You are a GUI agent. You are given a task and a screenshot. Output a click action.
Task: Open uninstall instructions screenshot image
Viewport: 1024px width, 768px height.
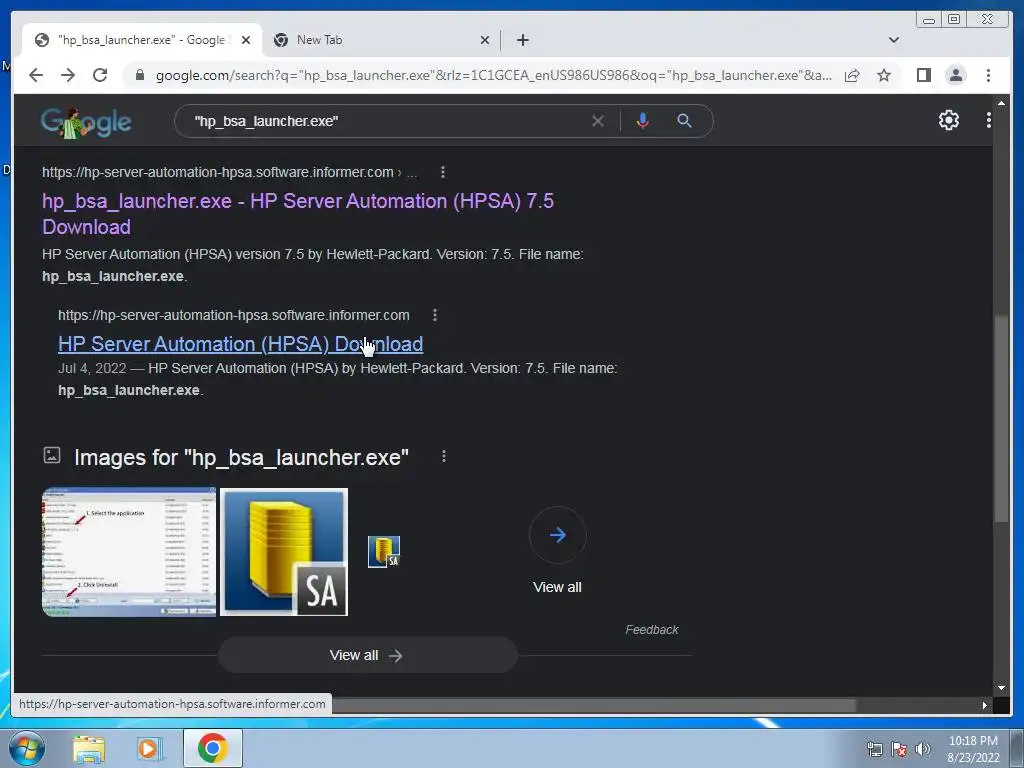[x=129, y=552]
